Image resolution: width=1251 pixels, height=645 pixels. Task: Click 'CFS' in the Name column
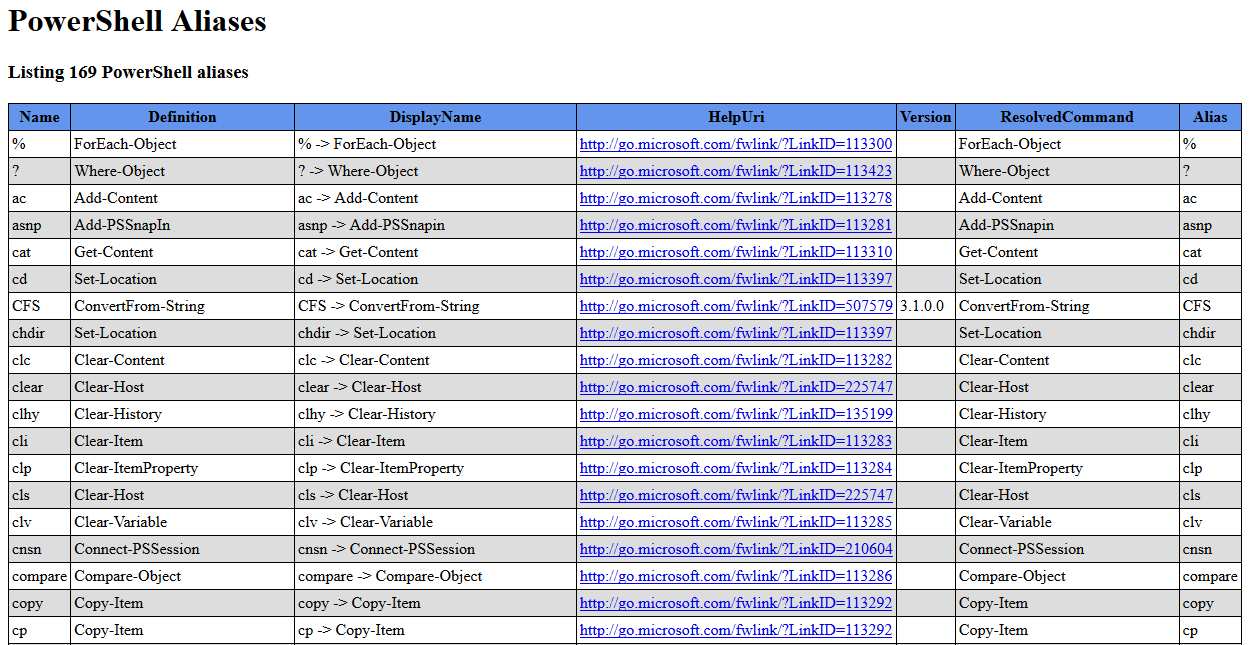pyautogui.click(x=26, y=306)
